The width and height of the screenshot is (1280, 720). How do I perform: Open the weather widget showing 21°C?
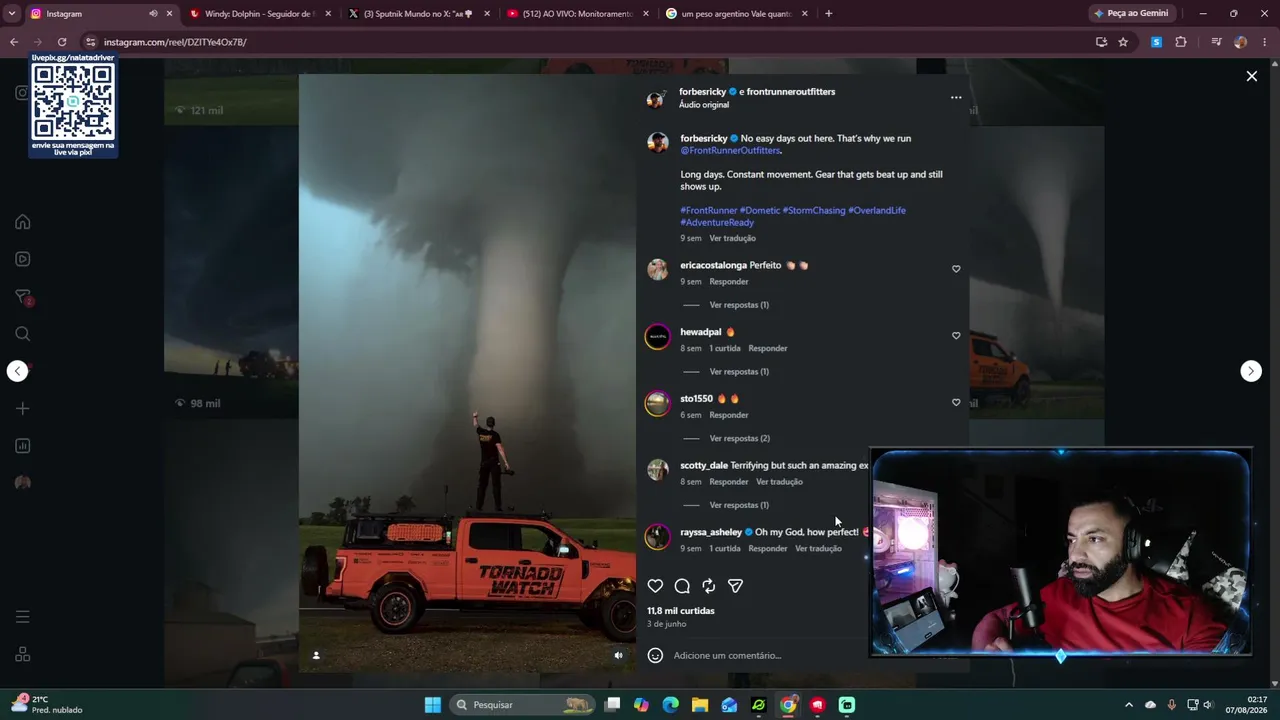pyautogui.click(x=48, y=705)
